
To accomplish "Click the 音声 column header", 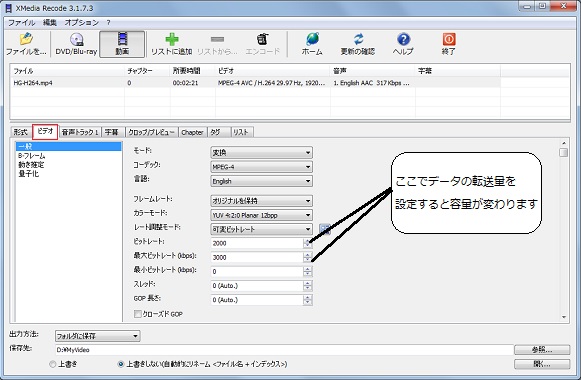I will [x=373, y=71].
